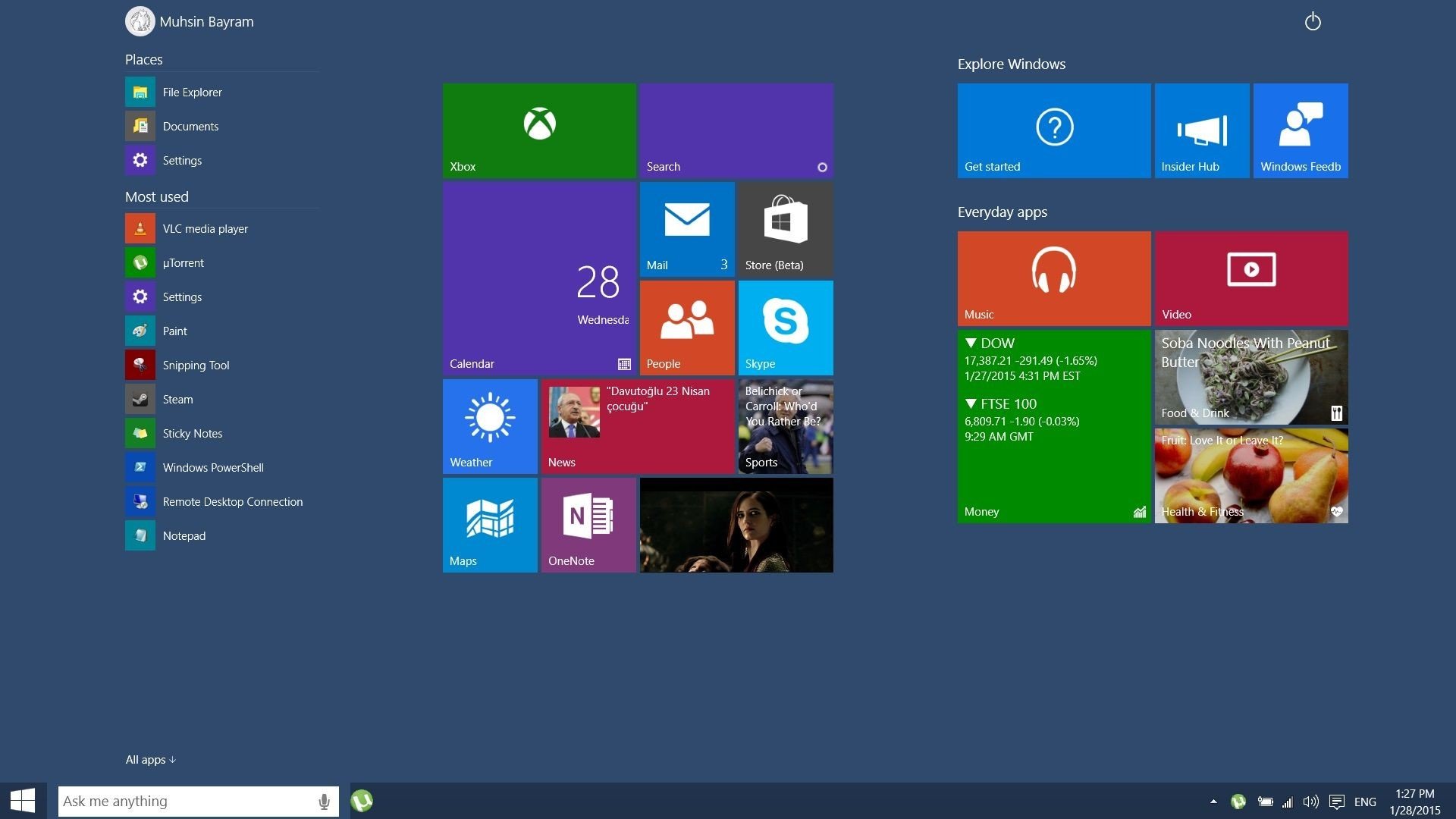1456x819 pixels.
Task: Show hidden system tray icons
Action: point(1213,802)
